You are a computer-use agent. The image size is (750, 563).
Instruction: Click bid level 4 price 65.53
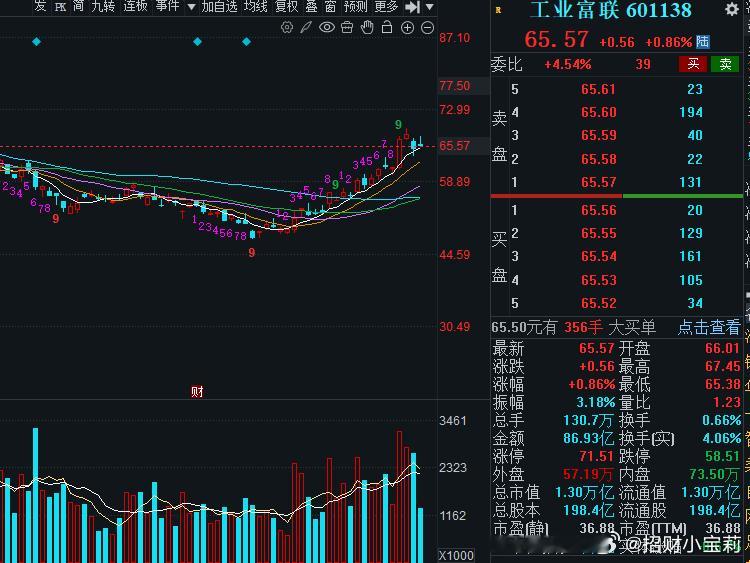point(598,280)
